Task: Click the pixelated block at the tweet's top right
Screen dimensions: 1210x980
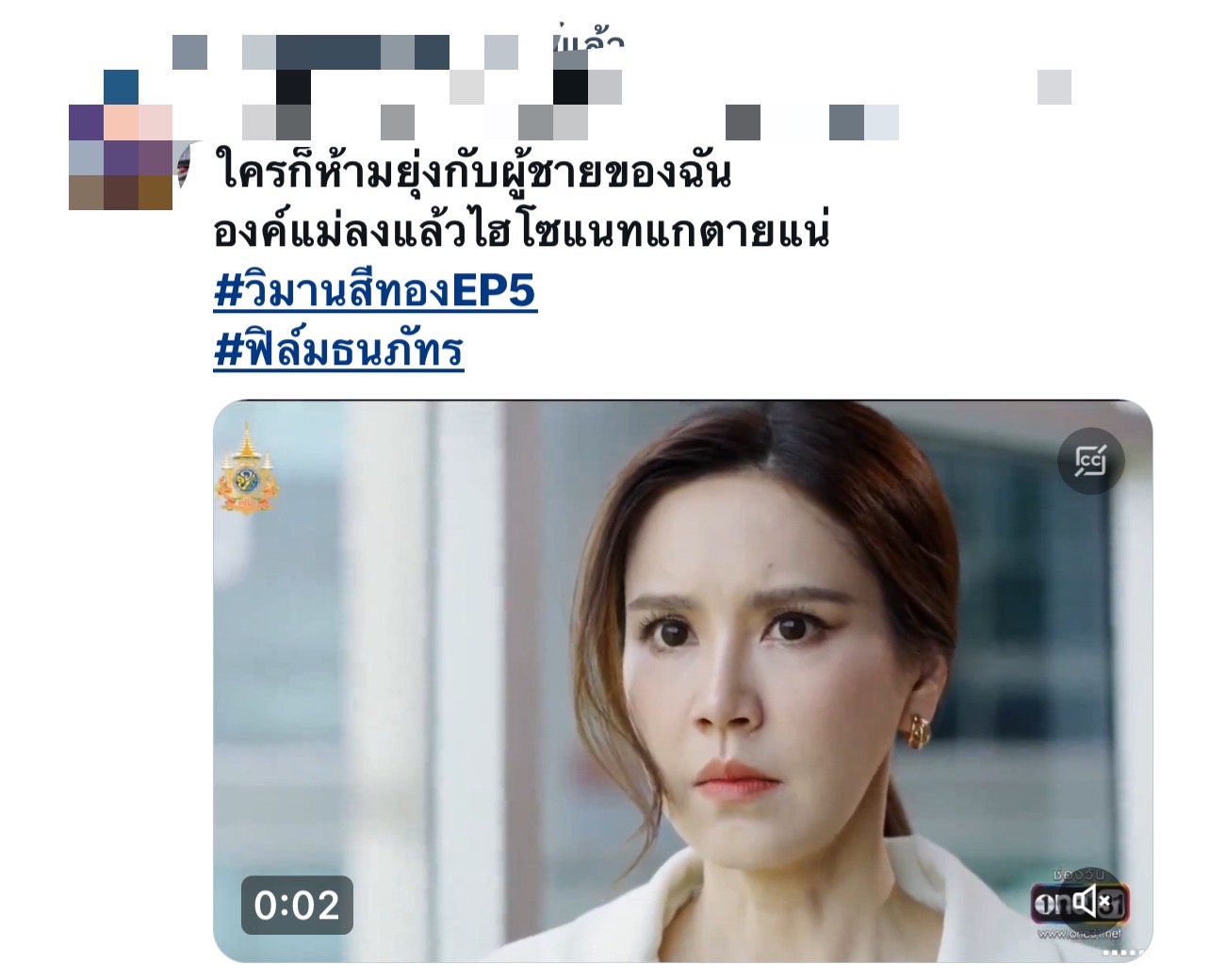Action: pyautogui.click(x=1055, y=87)
